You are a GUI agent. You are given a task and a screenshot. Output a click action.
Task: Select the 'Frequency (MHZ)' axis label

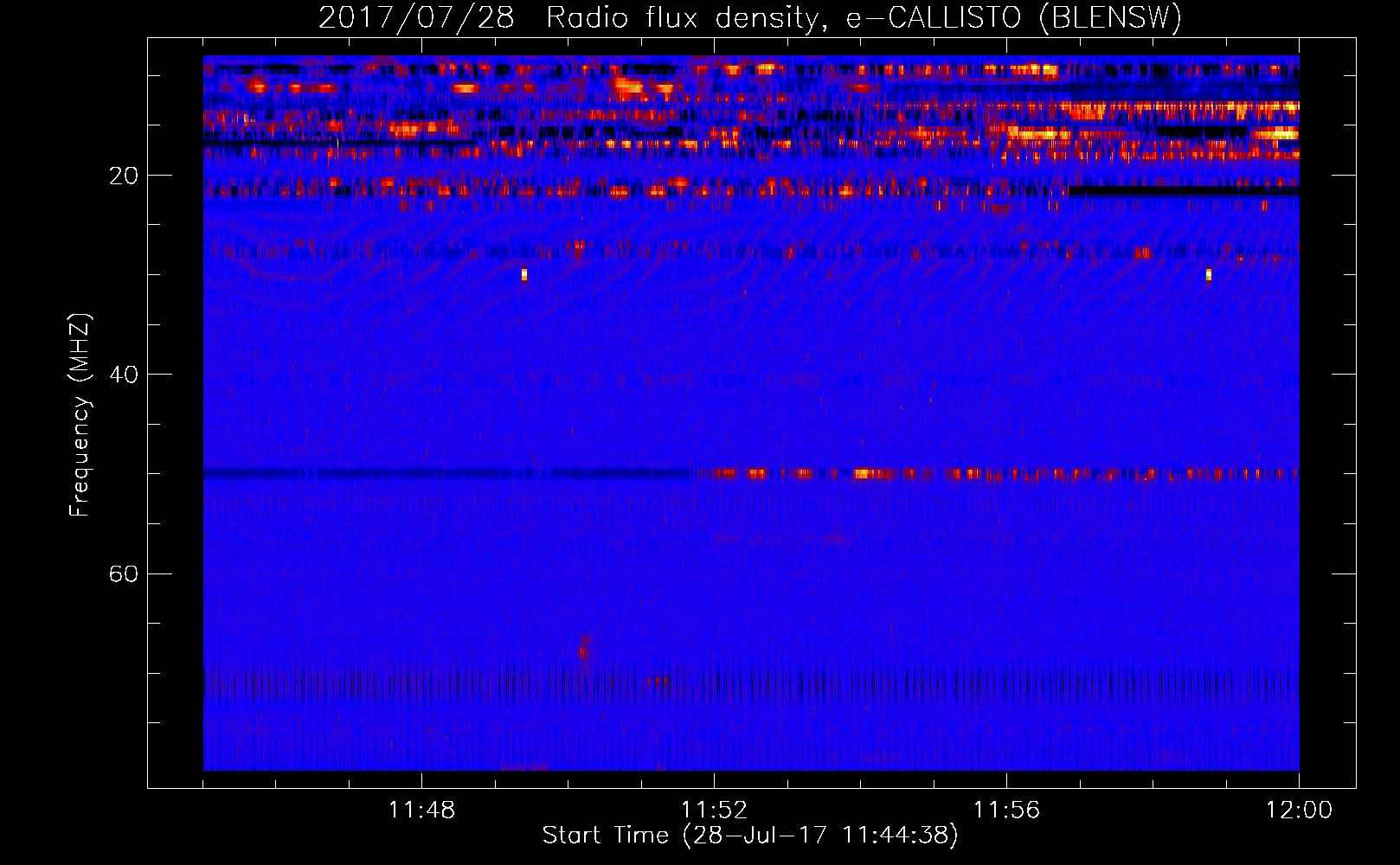80,415
